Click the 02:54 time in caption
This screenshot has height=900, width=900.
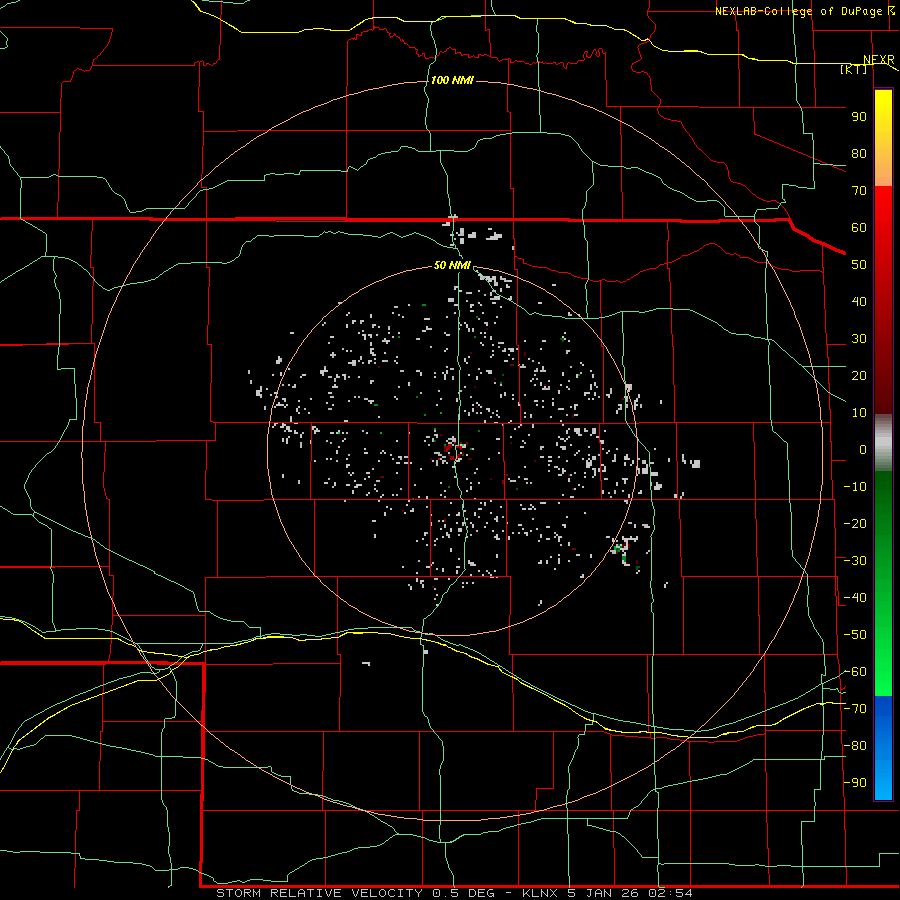[672, 893]
